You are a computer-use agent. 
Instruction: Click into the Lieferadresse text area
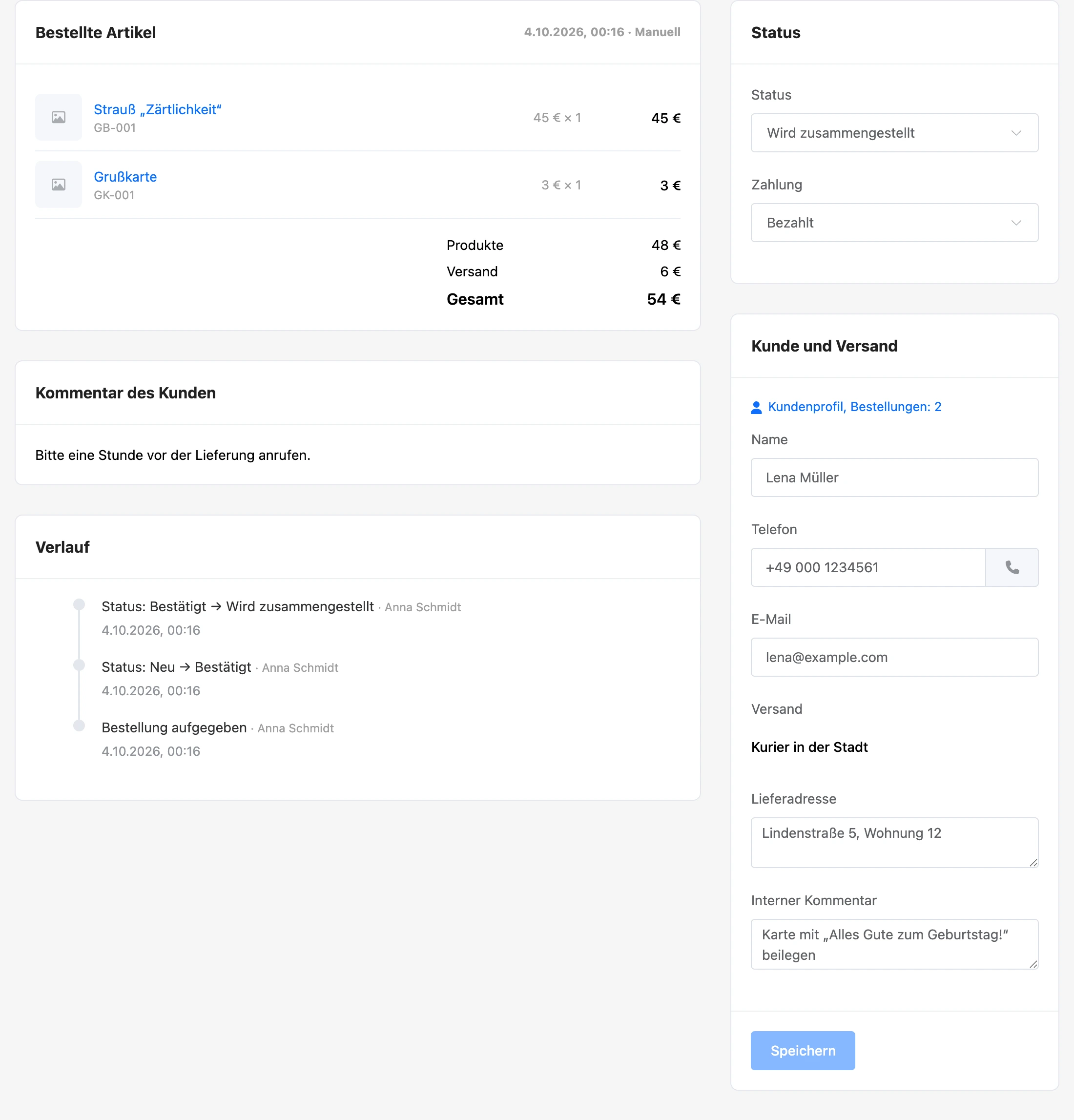pos(895,842)
